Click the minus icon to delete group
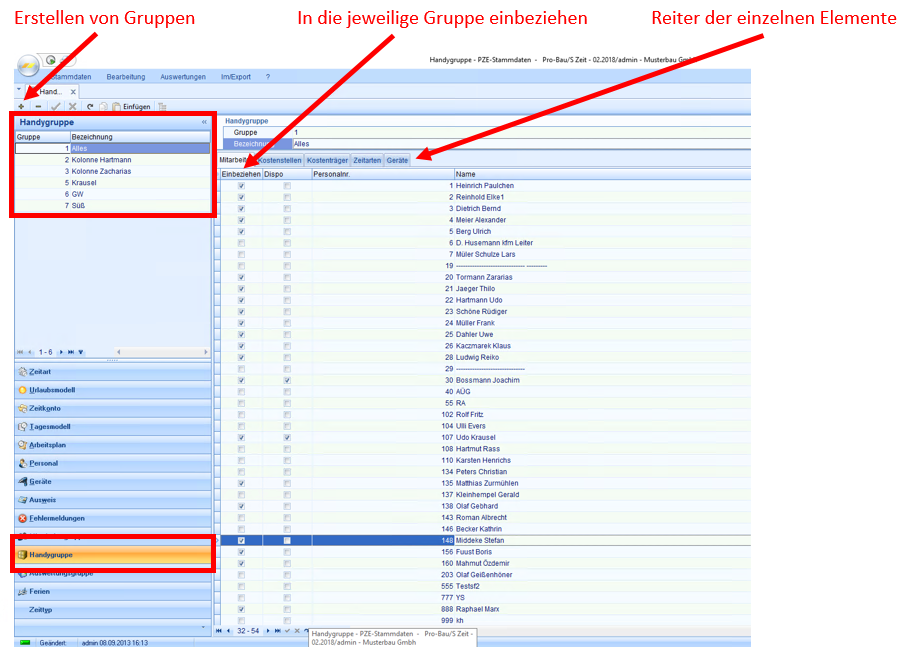906x654 pixels. [x=38, y=106]
